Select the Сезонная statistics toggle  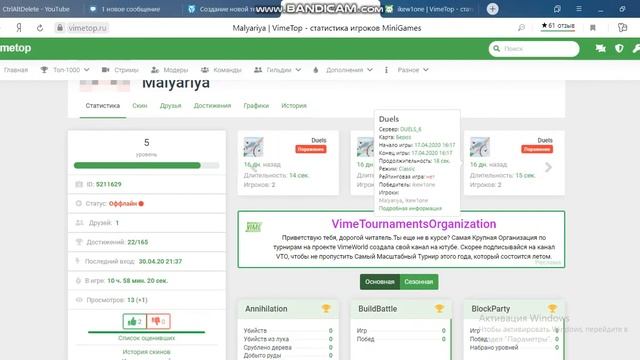coord(419,282)
